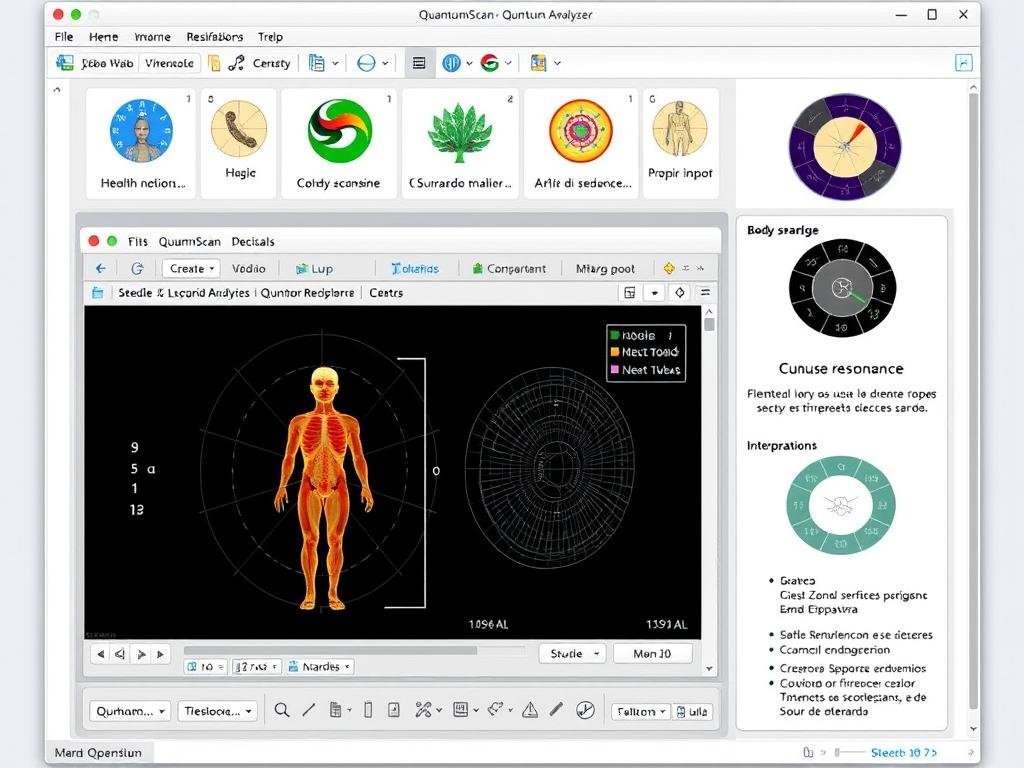Open the Health module thumbnail icon
The height and width of the screenshot is (768, 1024).
point(141,131)
